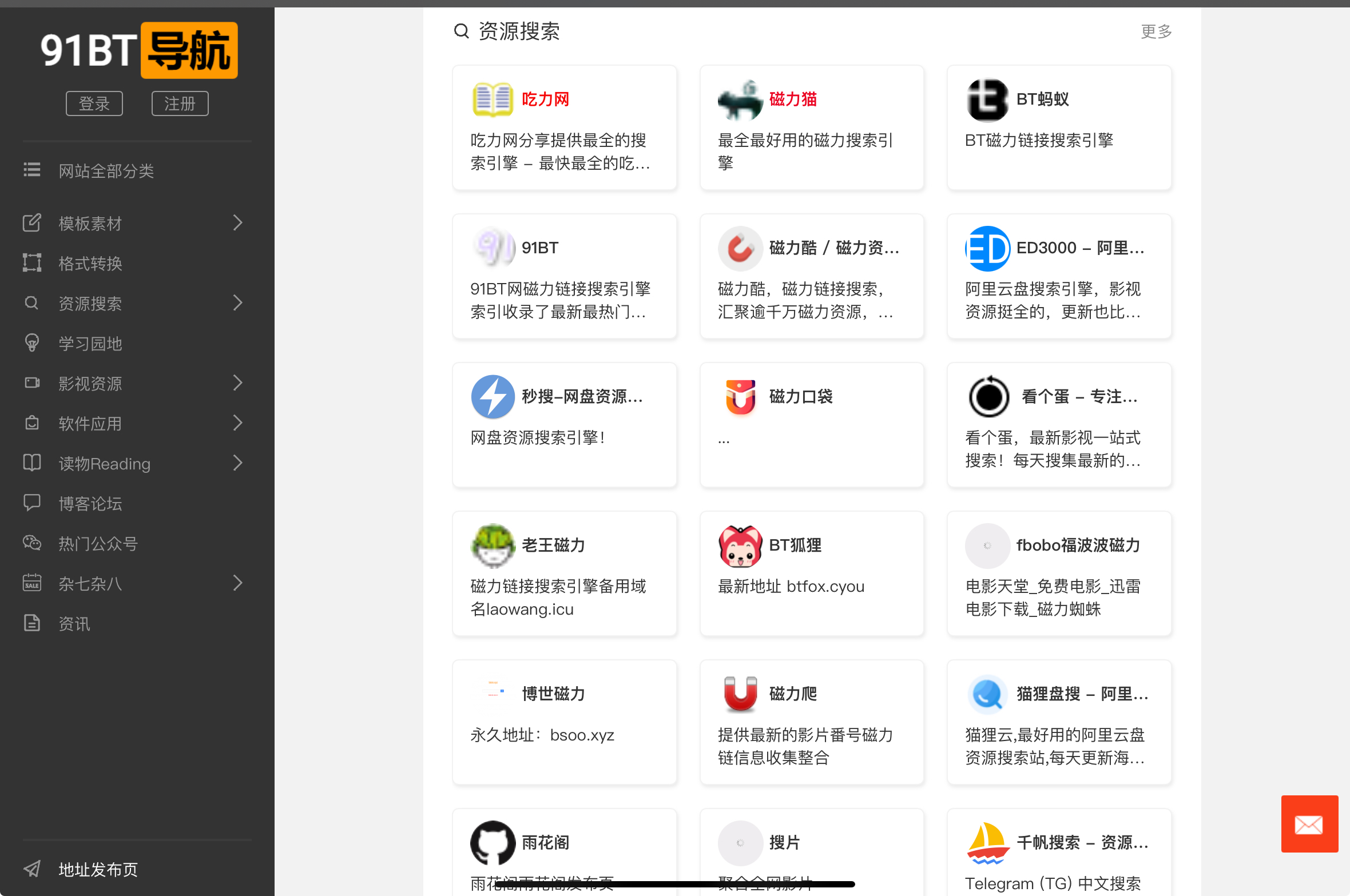Click the 磁力口袋 pocket icon
This screenshot has width=1350, height=896.
(740, 397)
